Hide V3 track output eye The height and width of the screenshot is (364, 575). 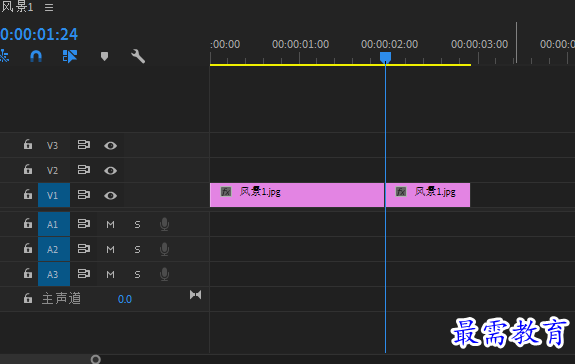(110, 146)
